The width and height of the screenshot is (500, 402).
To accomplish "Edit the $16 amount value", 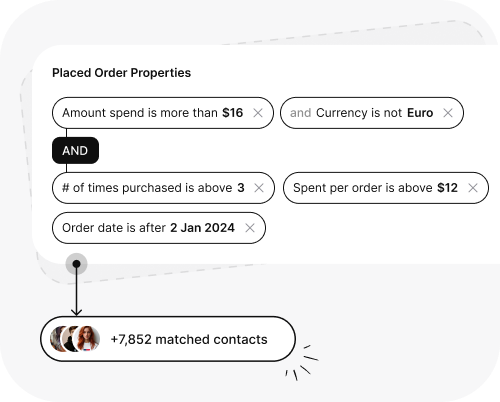I will [x=233, y=113].
